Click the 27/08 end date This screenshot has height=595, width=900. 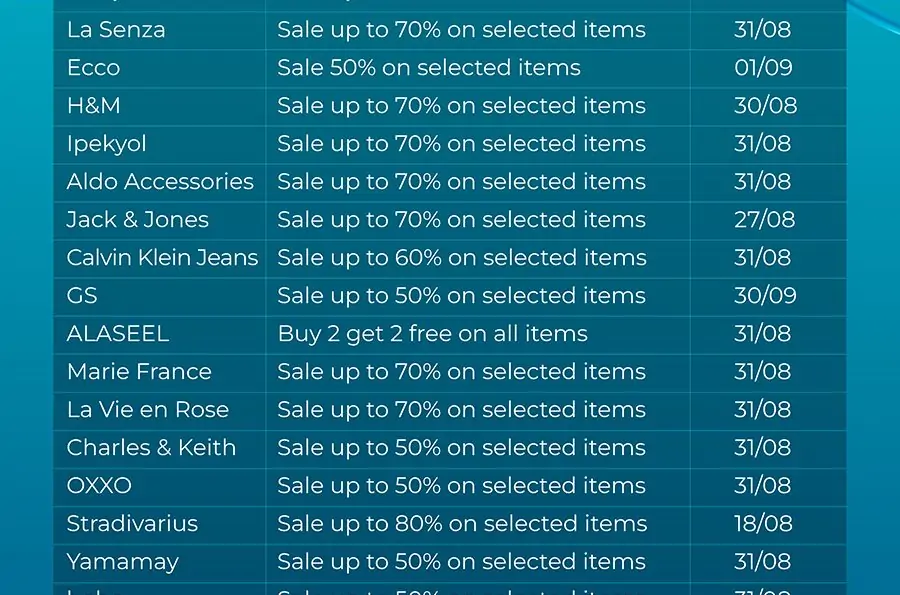click(x=765, y=220)
